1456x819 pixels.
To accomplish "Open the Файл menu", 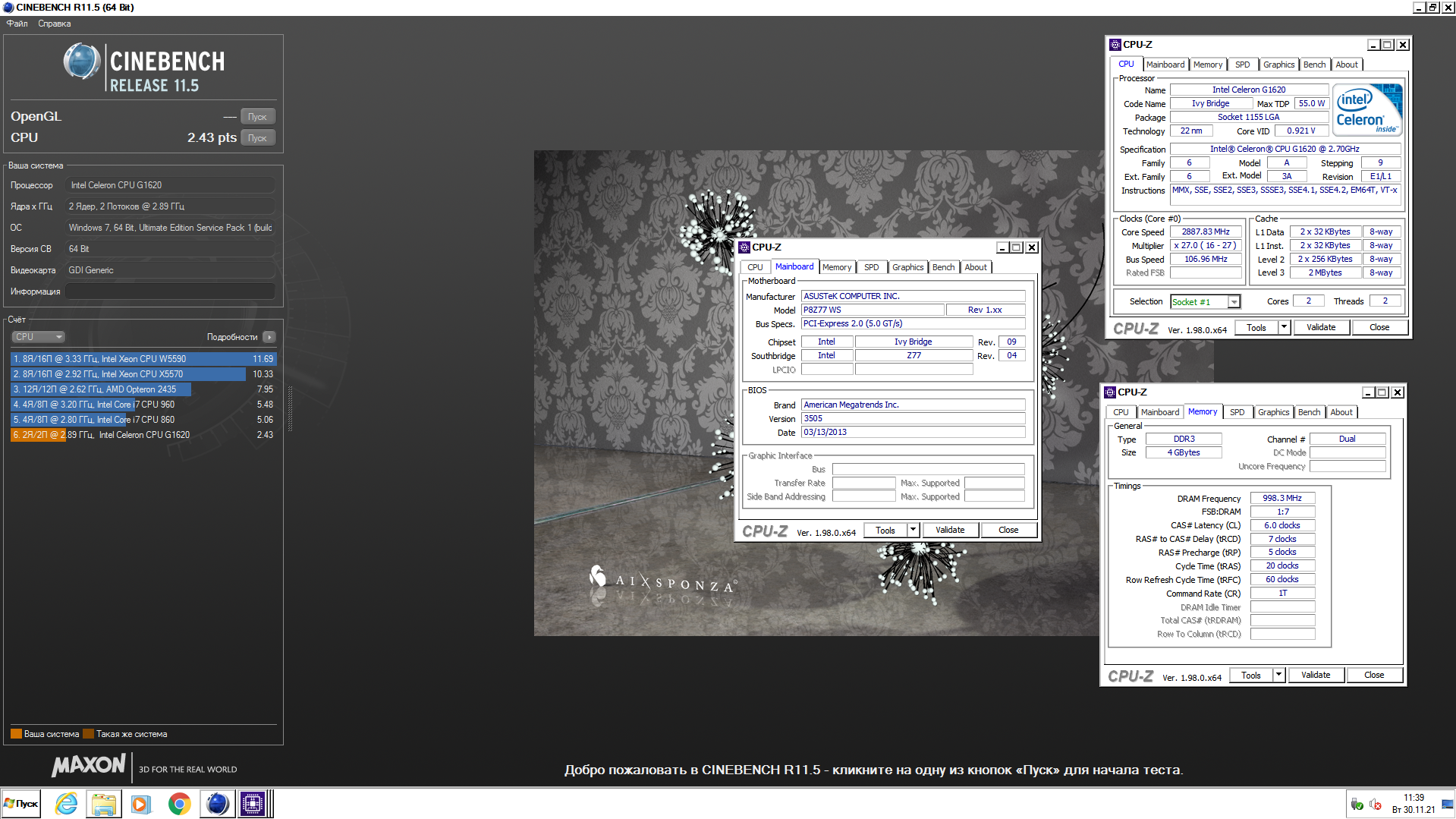I will point(17,24).
